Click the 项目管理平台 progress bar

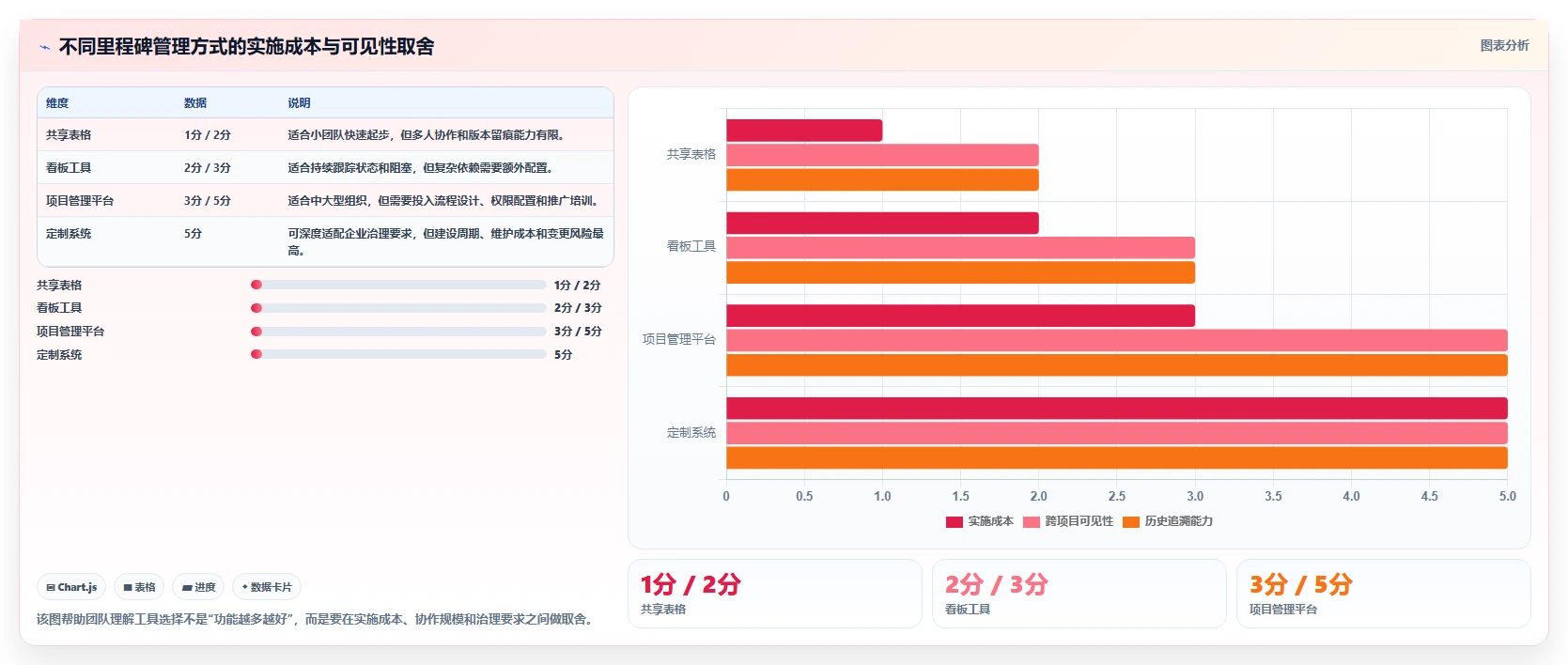[398, 332]
